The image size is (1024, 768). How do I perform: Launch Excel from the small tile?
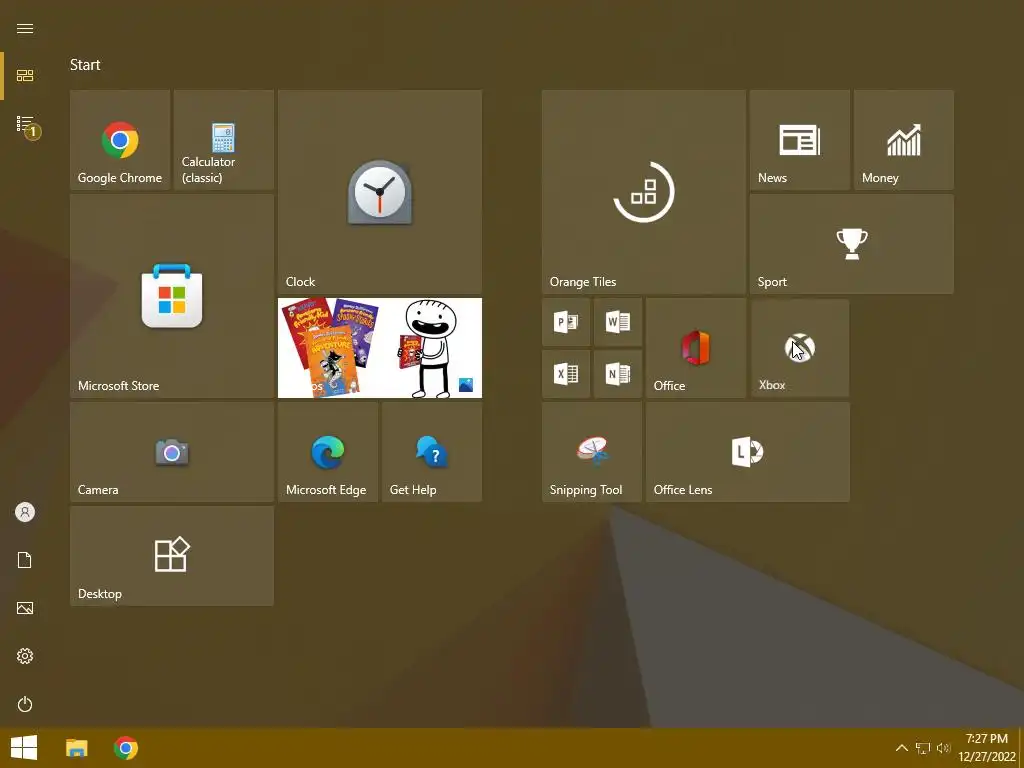click(566, 374)
